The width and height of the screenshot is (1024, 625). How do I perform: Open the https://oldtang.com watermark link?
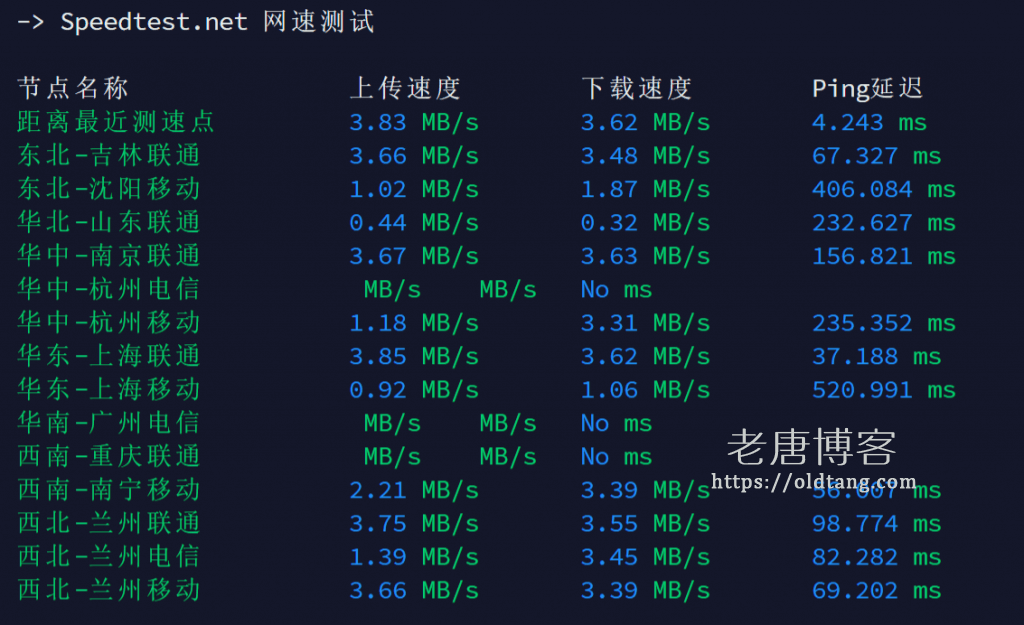(x=813, y=482)
